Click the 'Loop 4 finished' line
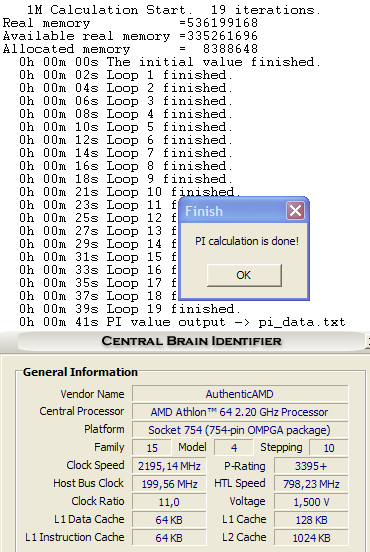This screenshot has width=370, height=552. [x=126, y=114]
